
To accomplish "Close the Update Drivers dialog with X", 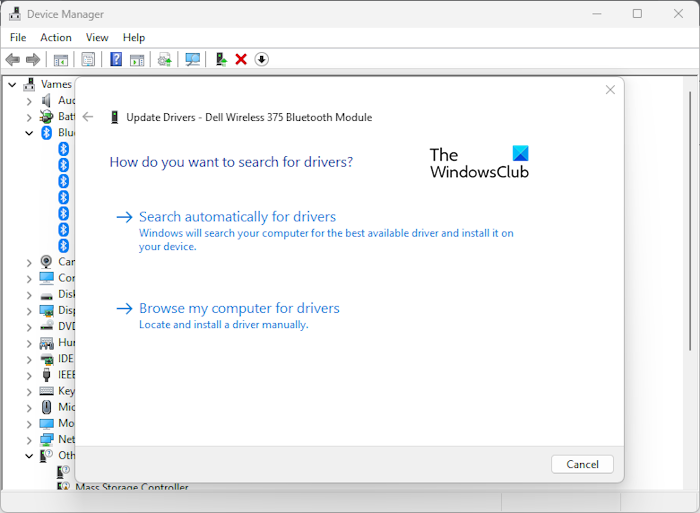I will click(610, 90).
